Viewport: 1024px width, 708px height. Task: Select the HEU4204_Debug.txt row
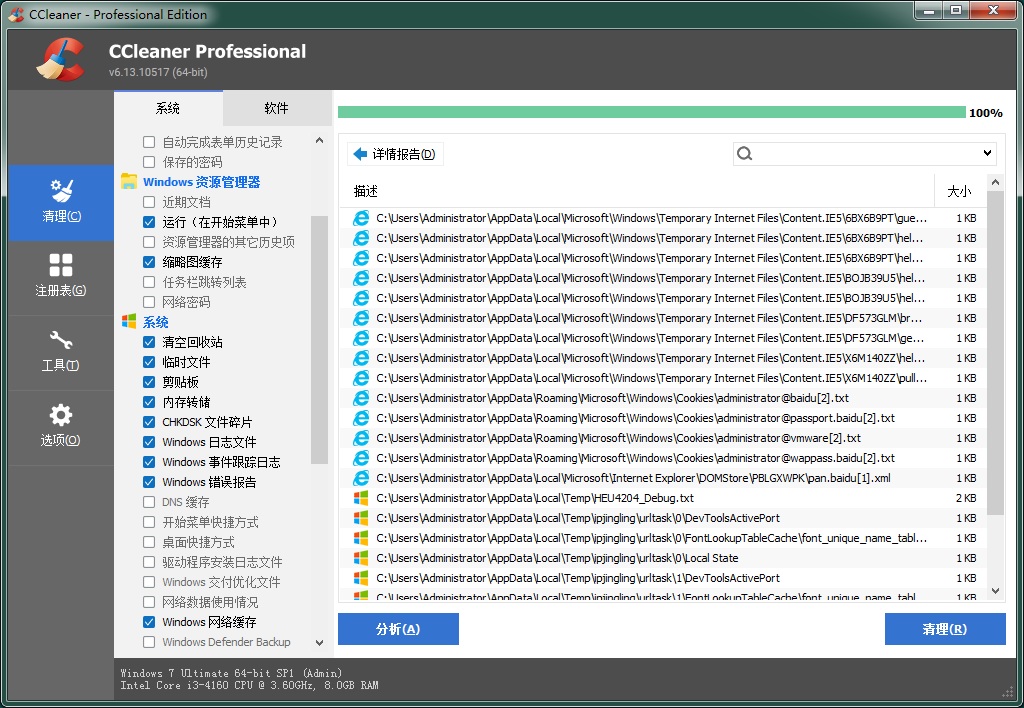663,498
